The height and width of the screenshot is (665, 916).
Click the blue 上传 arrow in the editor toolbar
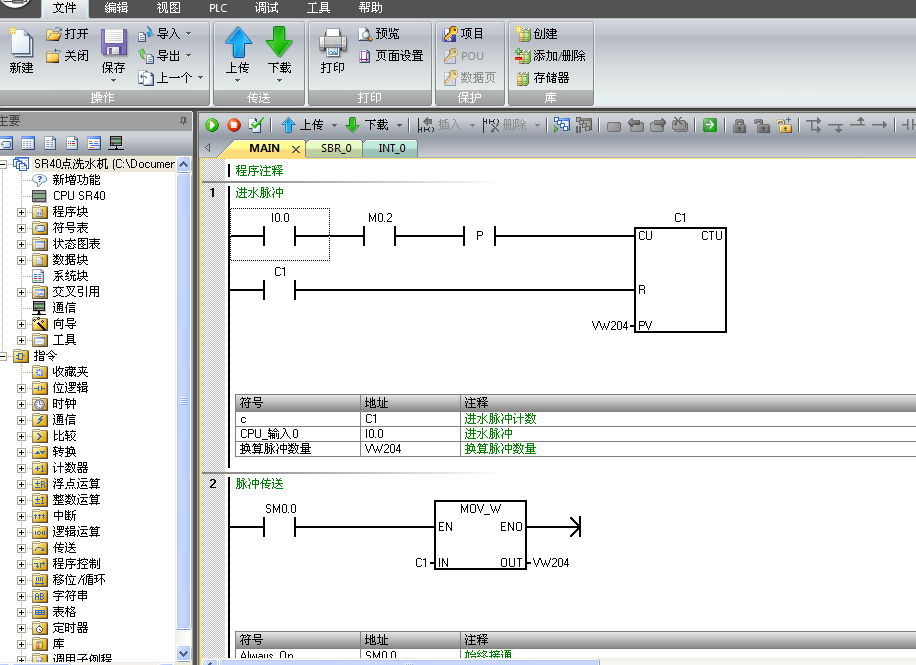pyautogui.click(x=288, y=124)
